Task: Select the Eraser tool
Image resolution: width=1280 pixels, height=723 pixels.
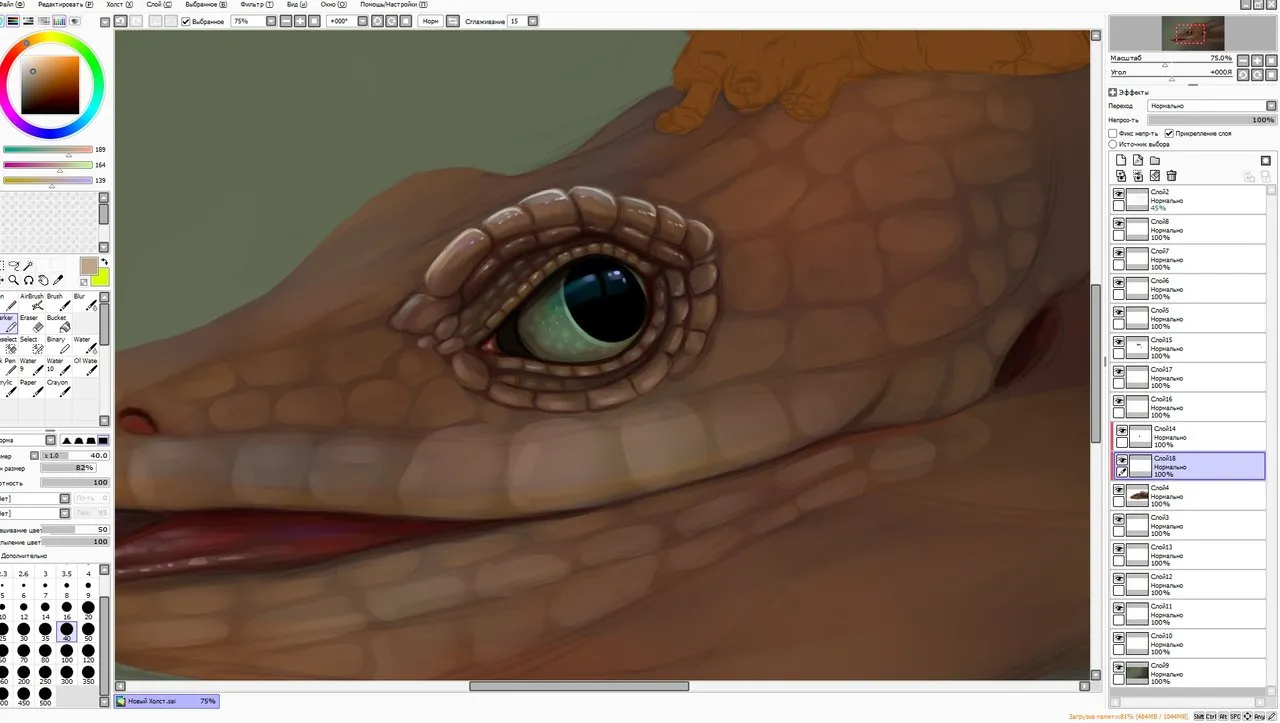Action: [33, 324]
